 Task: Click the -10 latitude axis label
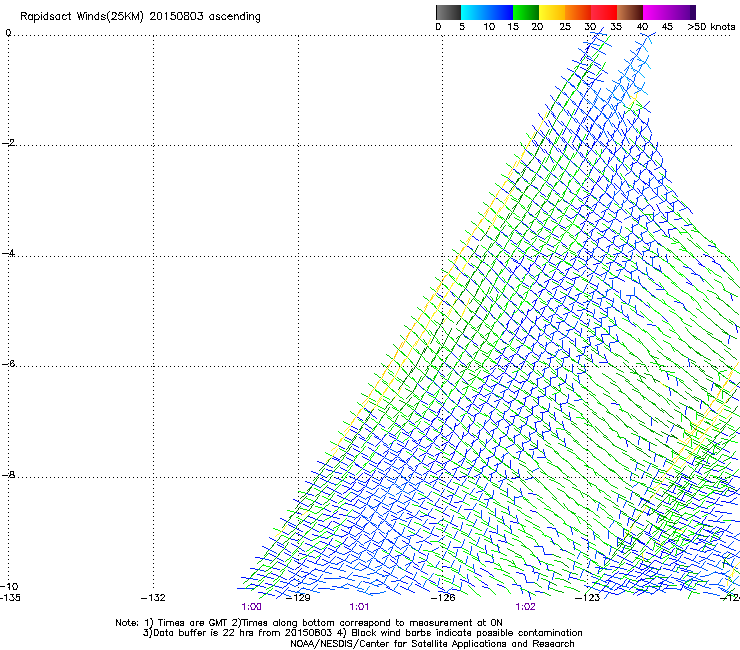click(x=9, y=586)
